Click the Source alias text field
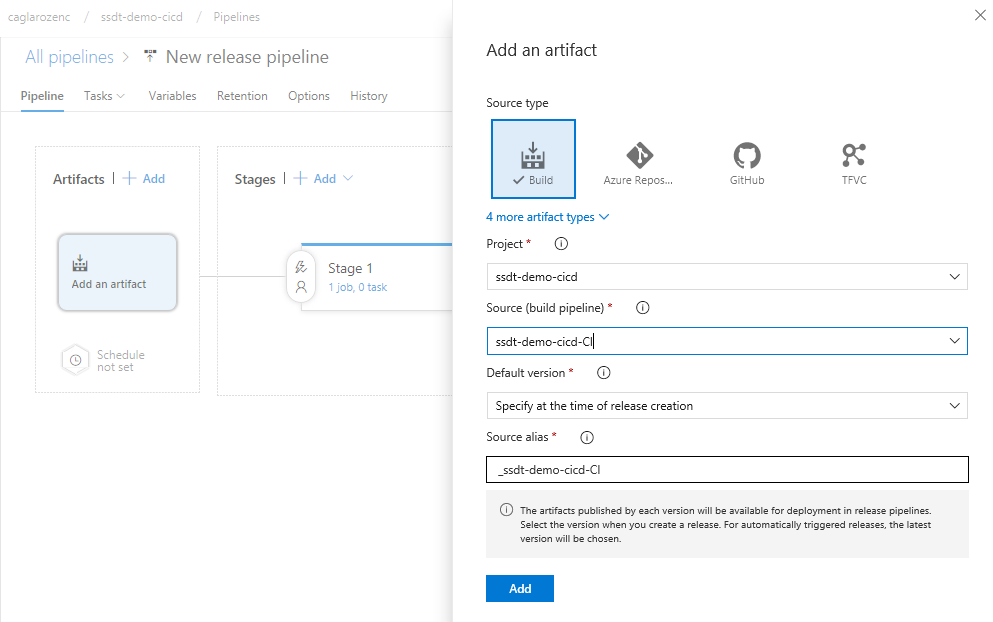 click(726, 470)
